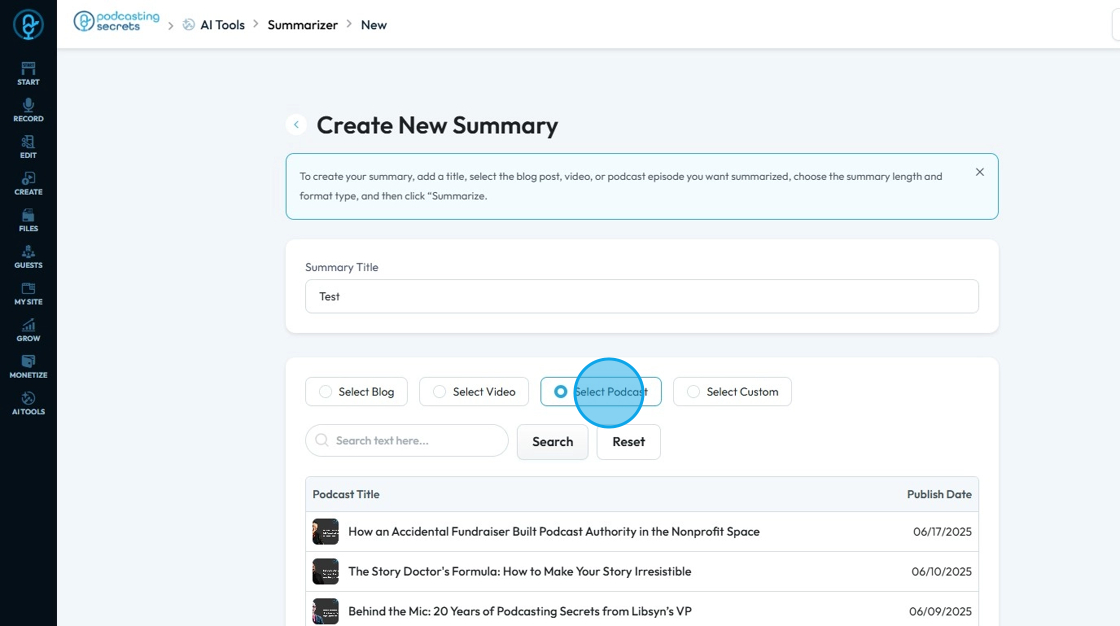Open Files in the sidebar
Screen dimensions: 1120x626
coord(28,219)
